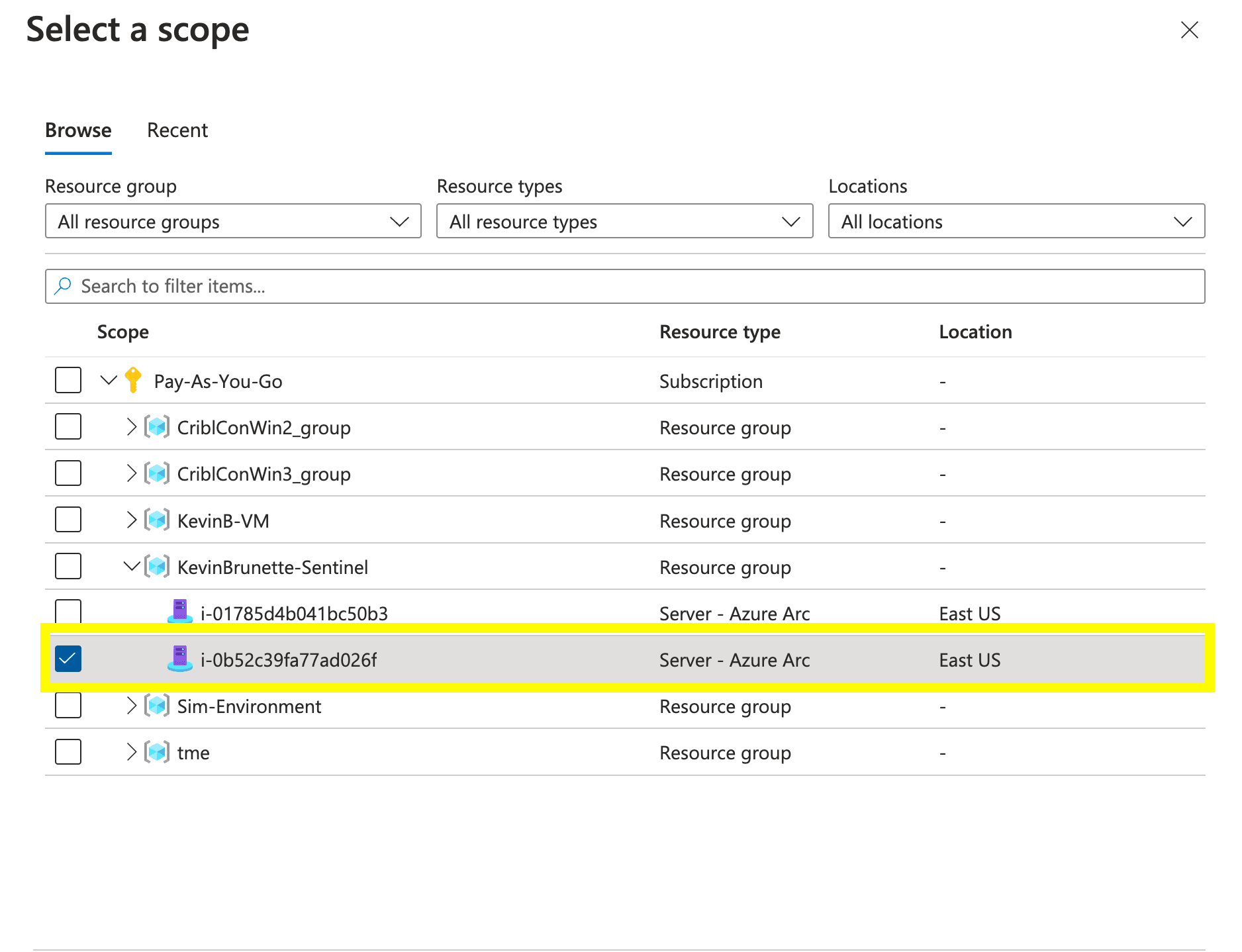Viewport: 1242px width, 952px height.
Task: Click the CriblConWin3_group resource group name
Action: (263, 474)
